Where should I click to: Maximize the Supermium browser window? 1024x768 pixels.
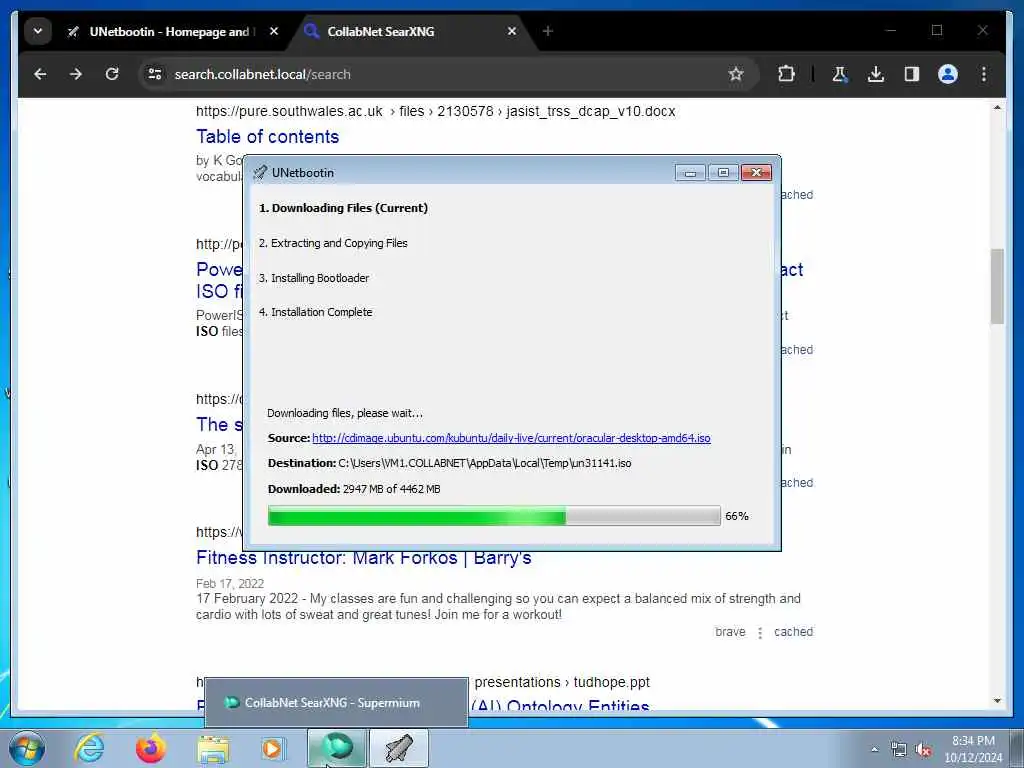point(937,30)
